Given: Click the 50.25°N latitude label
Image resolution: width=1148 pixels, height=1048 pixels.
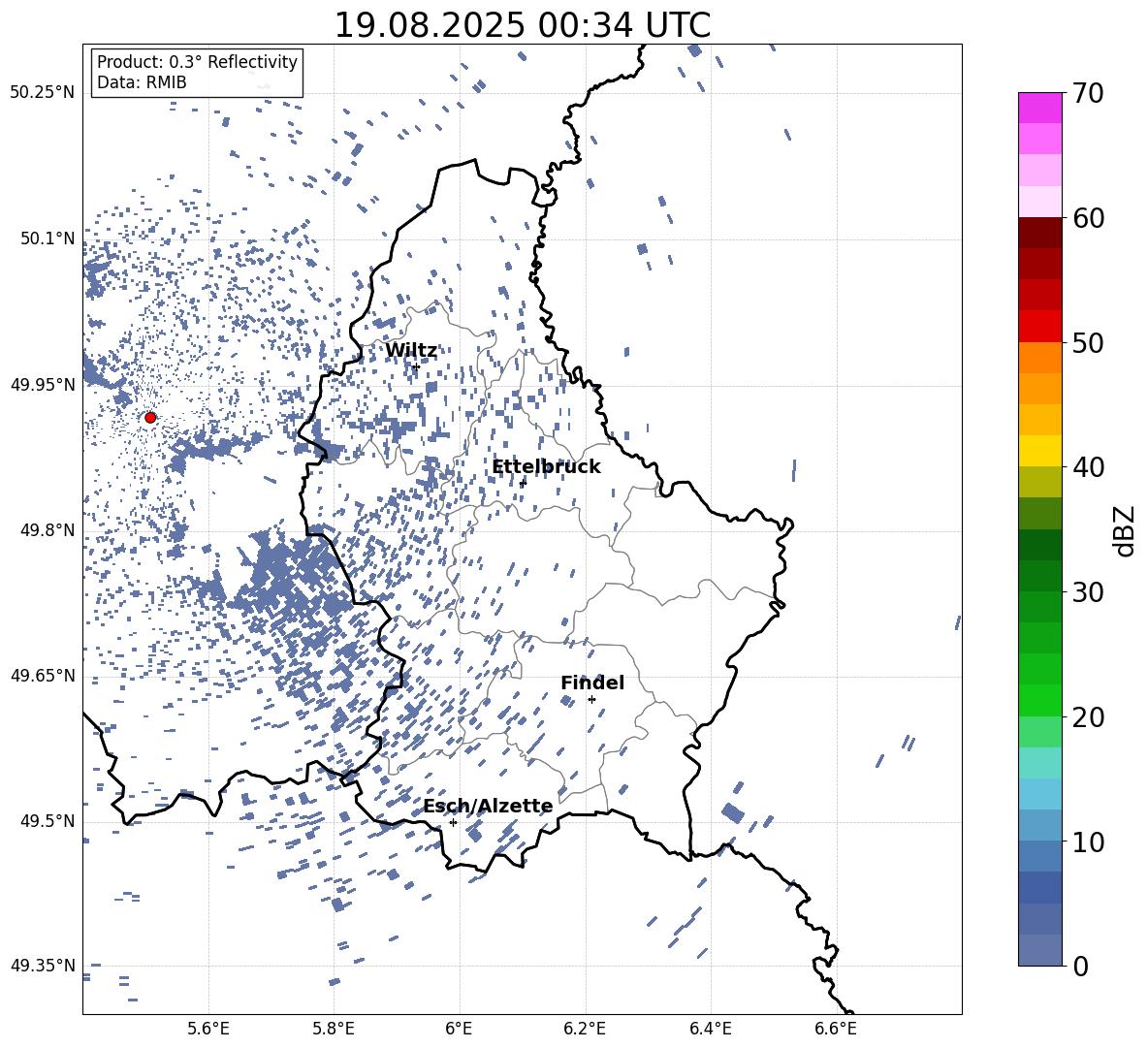Looking at the screenshot, I should click(43, 92).
